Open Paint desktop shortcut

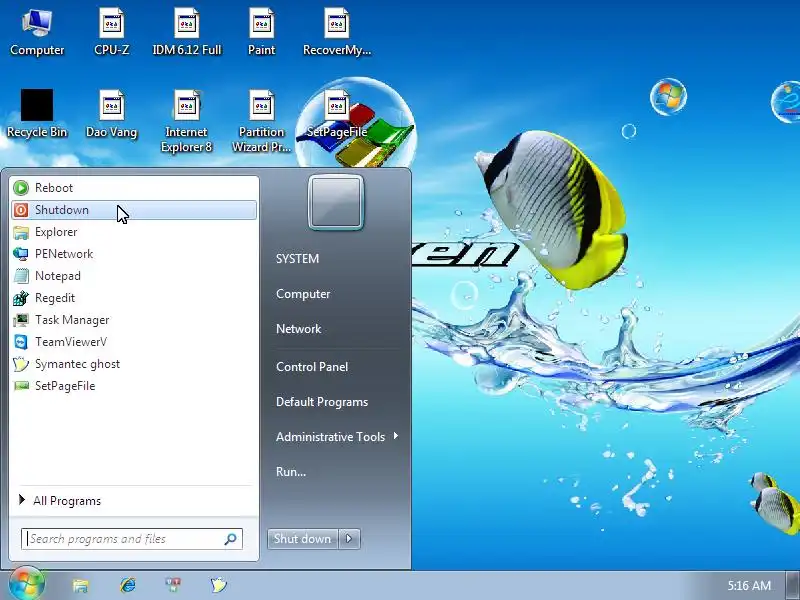(x=261, y=32)
